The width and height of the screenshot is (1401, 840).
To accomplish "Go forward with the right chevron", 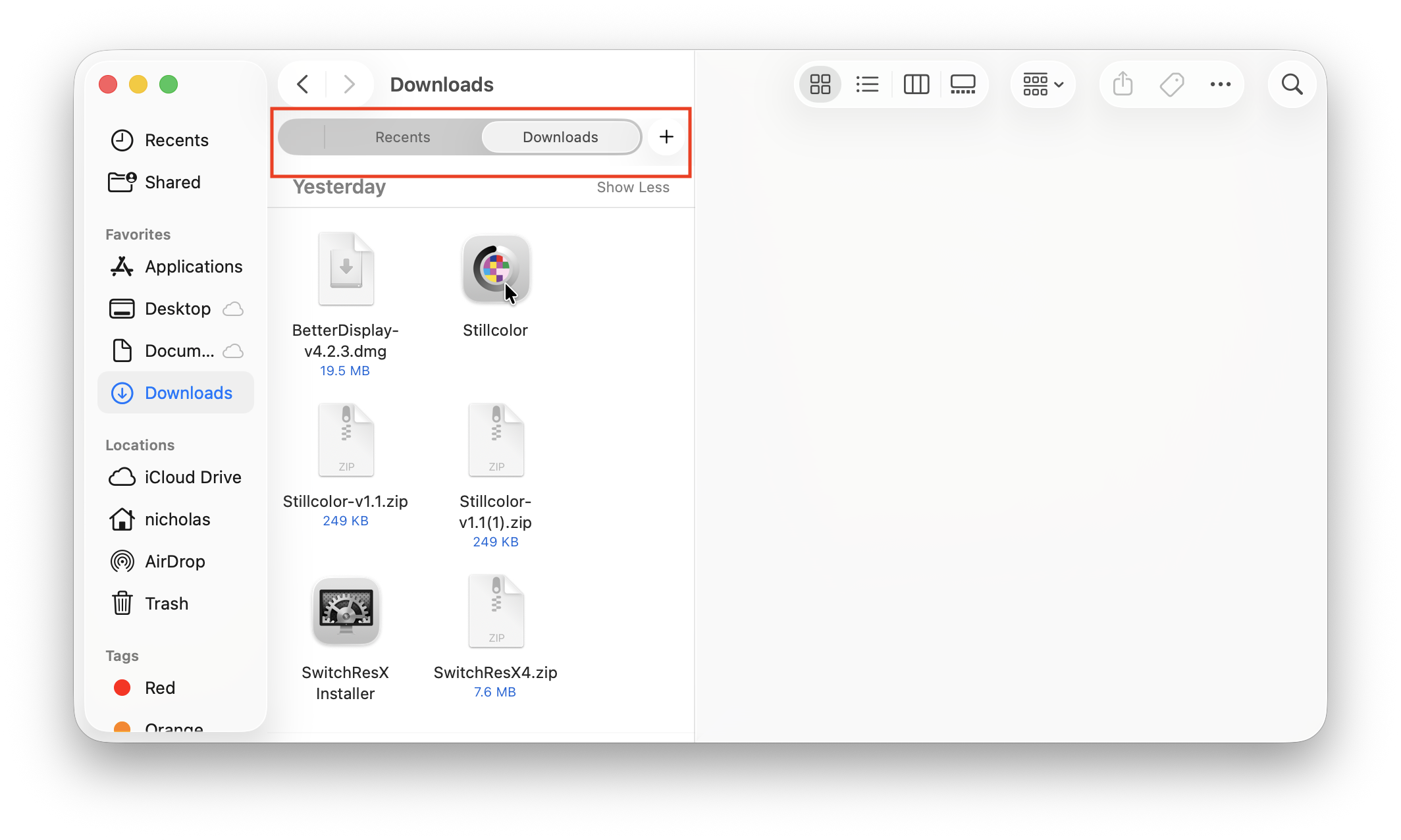I will tap(349, 84).
